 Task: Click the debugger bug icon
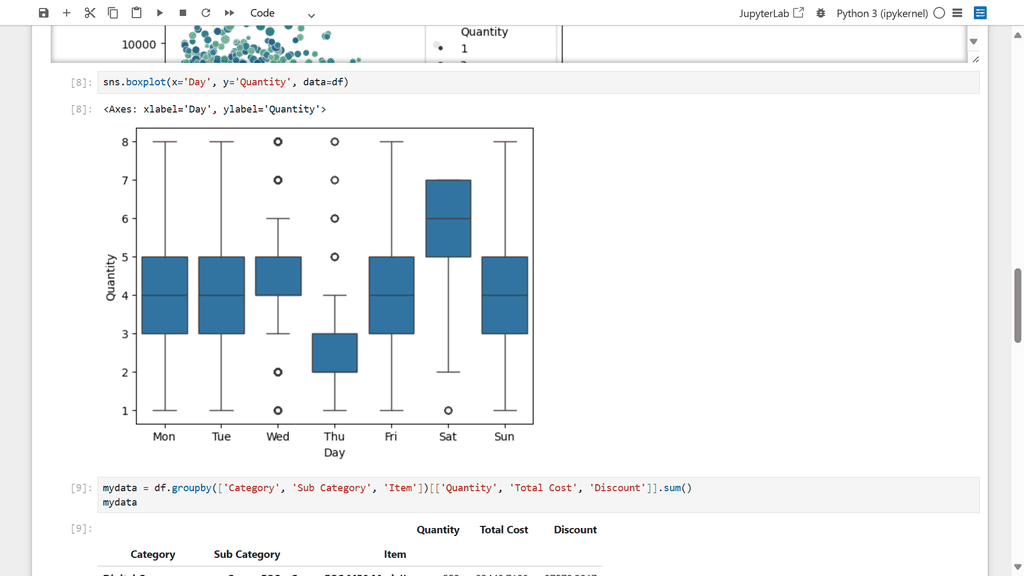click(x=821, y=13)
